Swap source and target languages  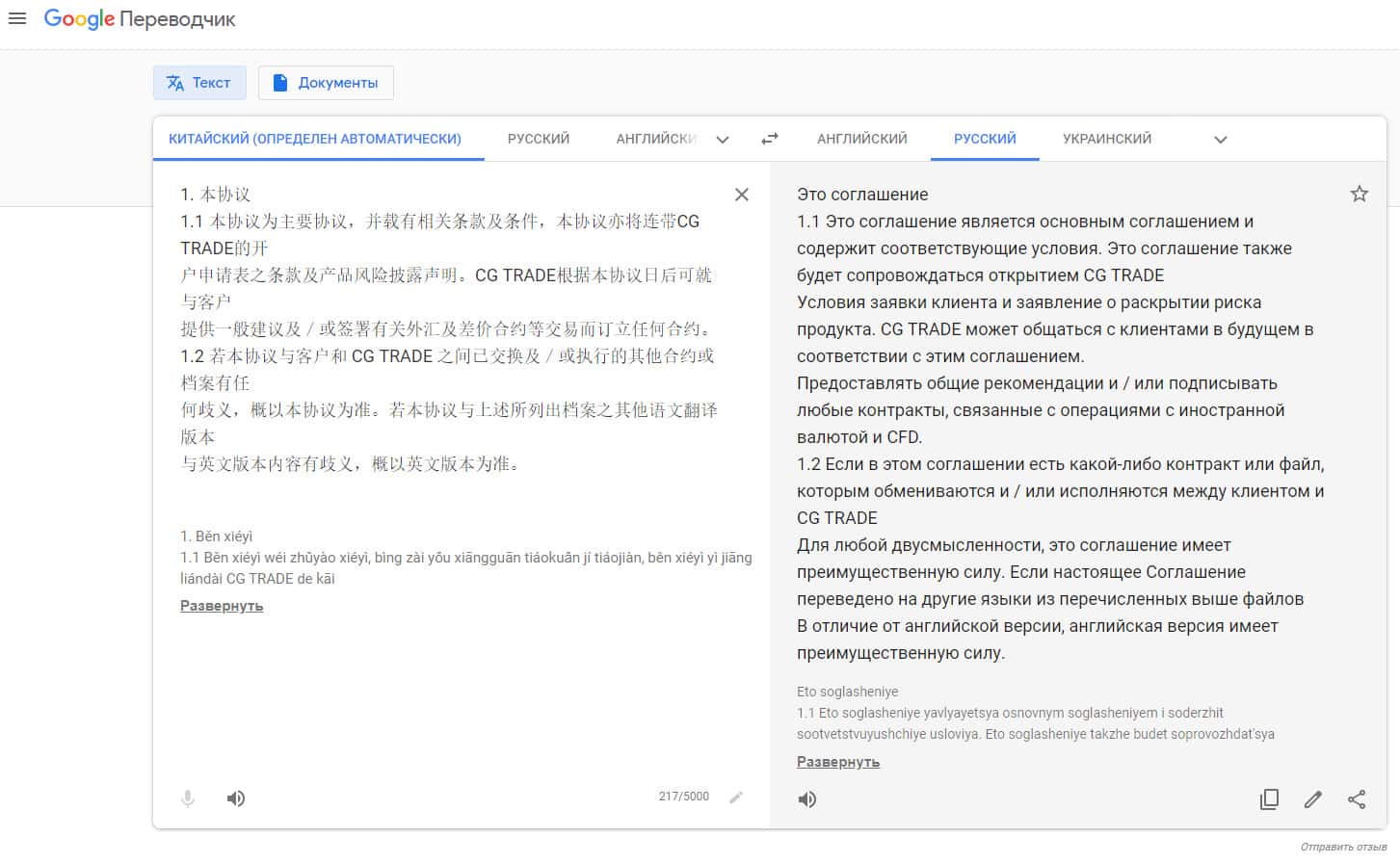(769, 139)
